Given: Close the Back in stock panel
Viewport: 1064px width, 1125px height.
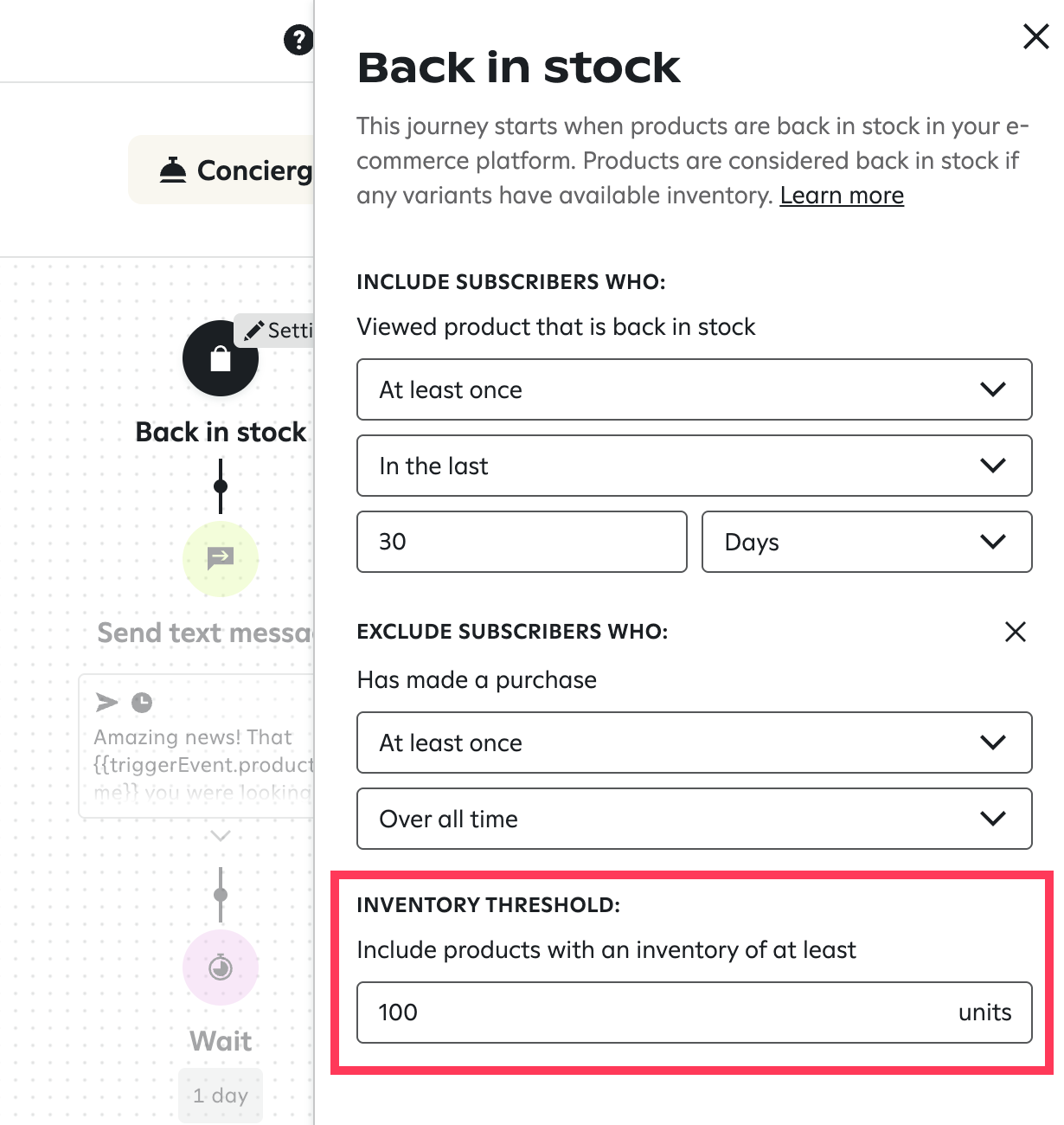Looking at the screenshot, I should [x=1035, y=36].
